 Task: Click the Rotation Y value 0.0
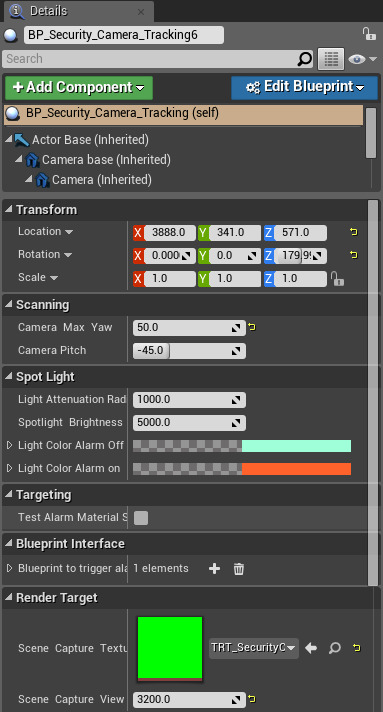(234, 256)
